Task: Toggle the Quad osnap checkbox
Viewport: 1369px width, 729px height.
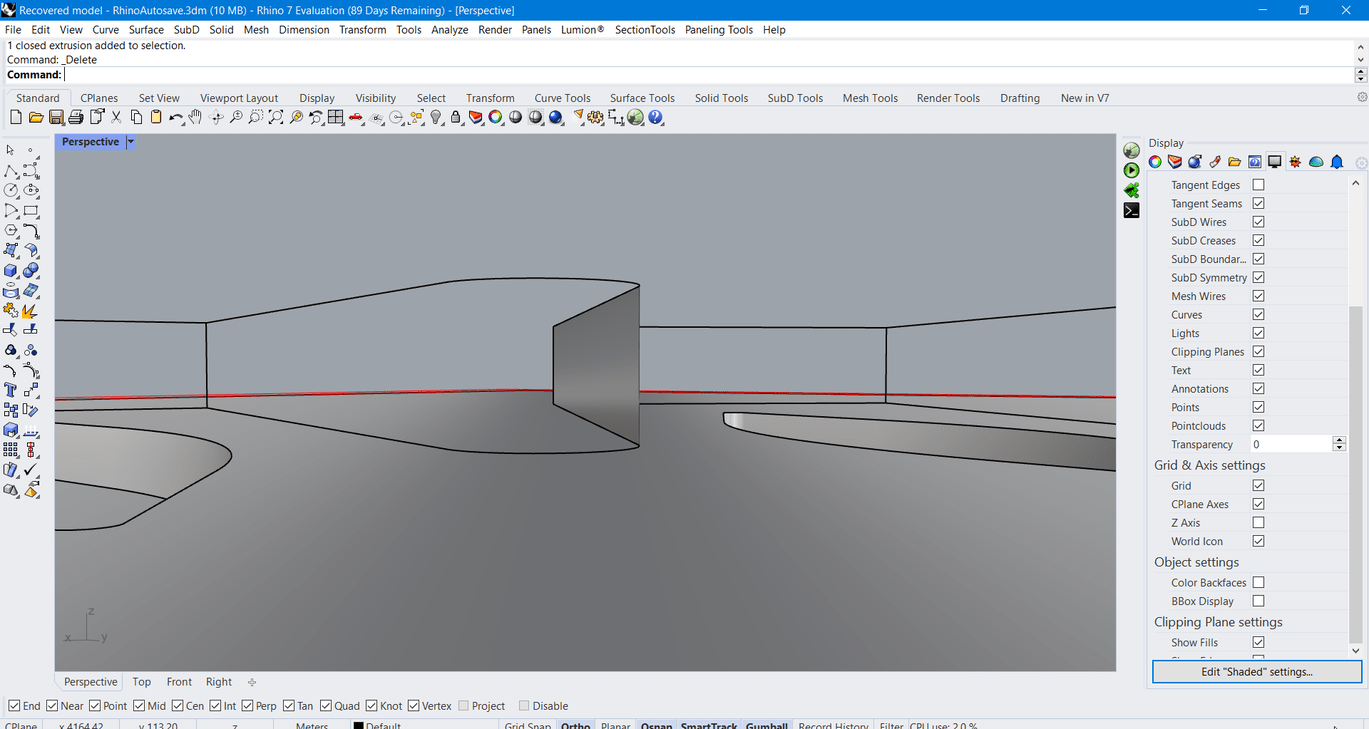Action: [x=325, y=706]
